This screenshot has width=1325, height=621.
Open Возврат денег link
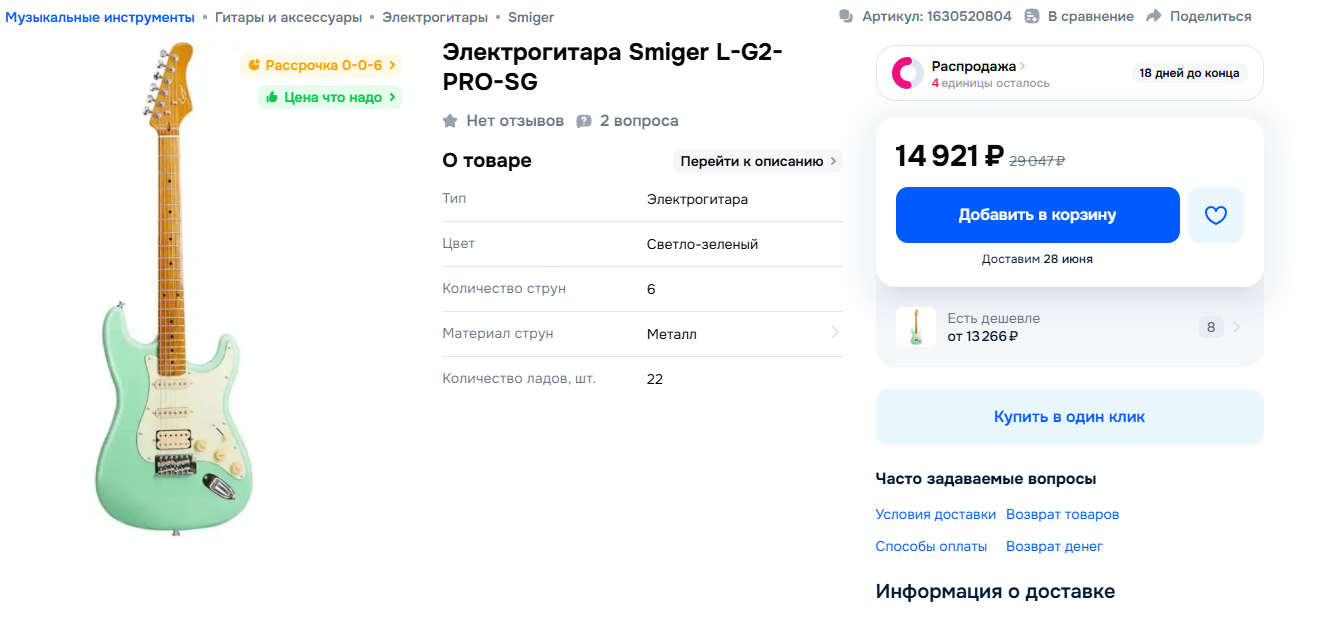pyautogui.click(x=1054, y=546)
